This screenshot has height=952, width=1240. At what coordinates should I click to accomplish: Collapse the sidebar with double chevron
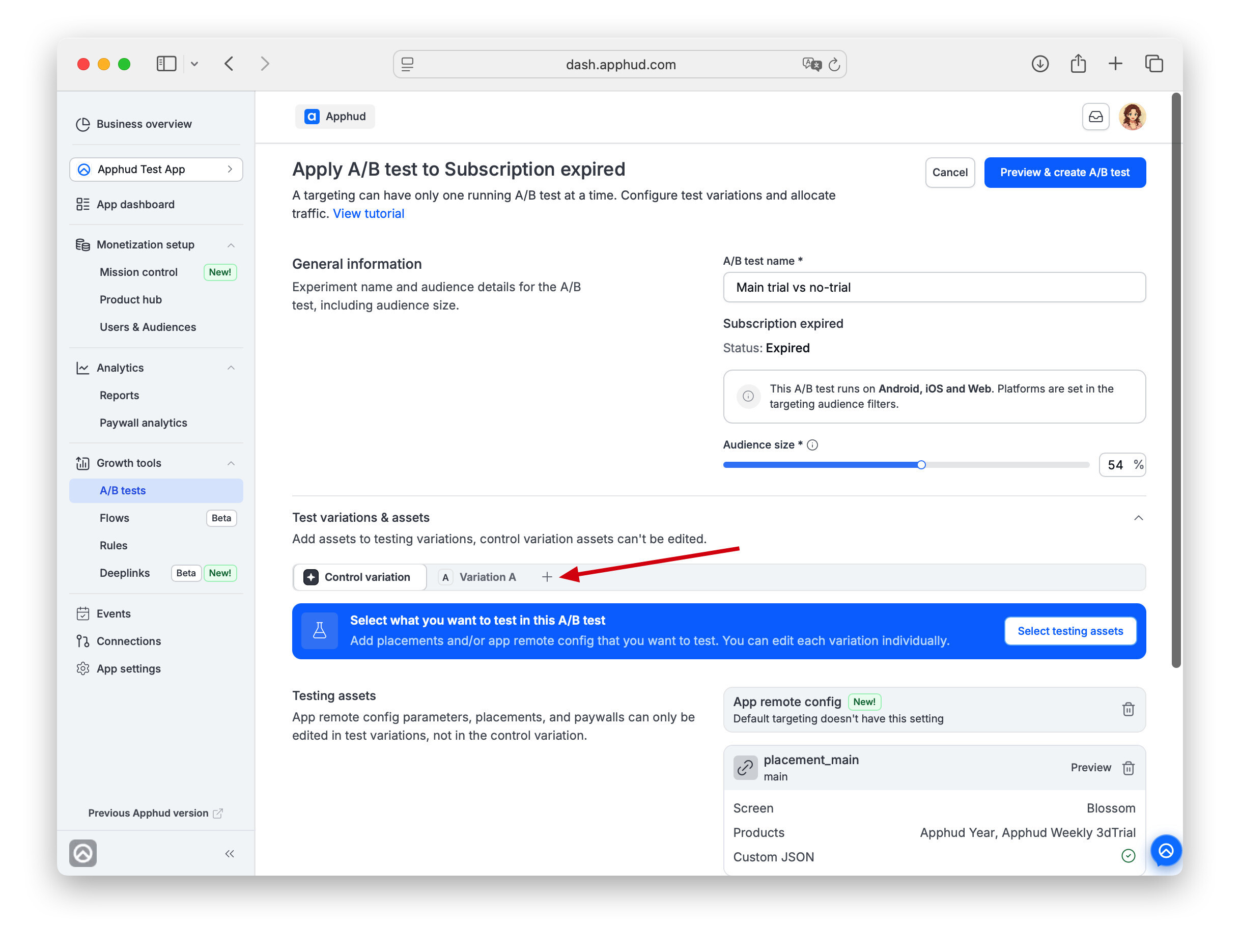pyautogui.click(x=230, y=853)
